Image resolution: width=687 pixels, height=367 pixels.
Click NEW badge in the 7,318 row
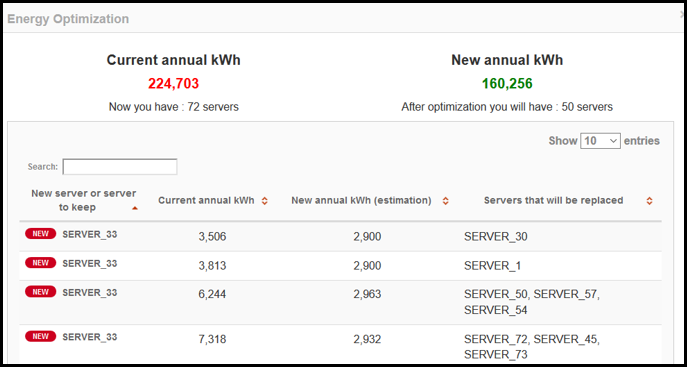41,336
